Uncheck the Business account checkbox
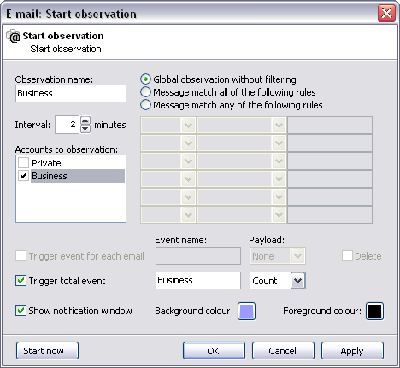The width and height of the screenshot is (400, 368). [x=23, y=176]
